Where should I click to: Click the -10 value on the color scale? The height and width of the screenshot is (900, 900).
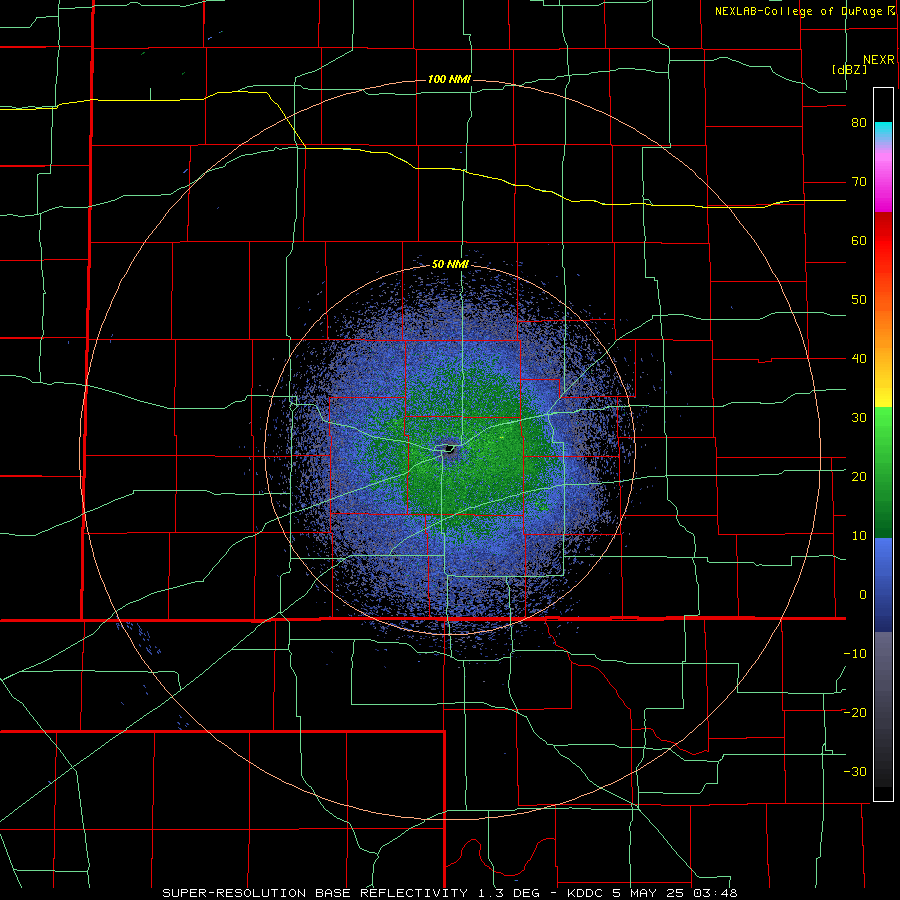click(855, 654)
